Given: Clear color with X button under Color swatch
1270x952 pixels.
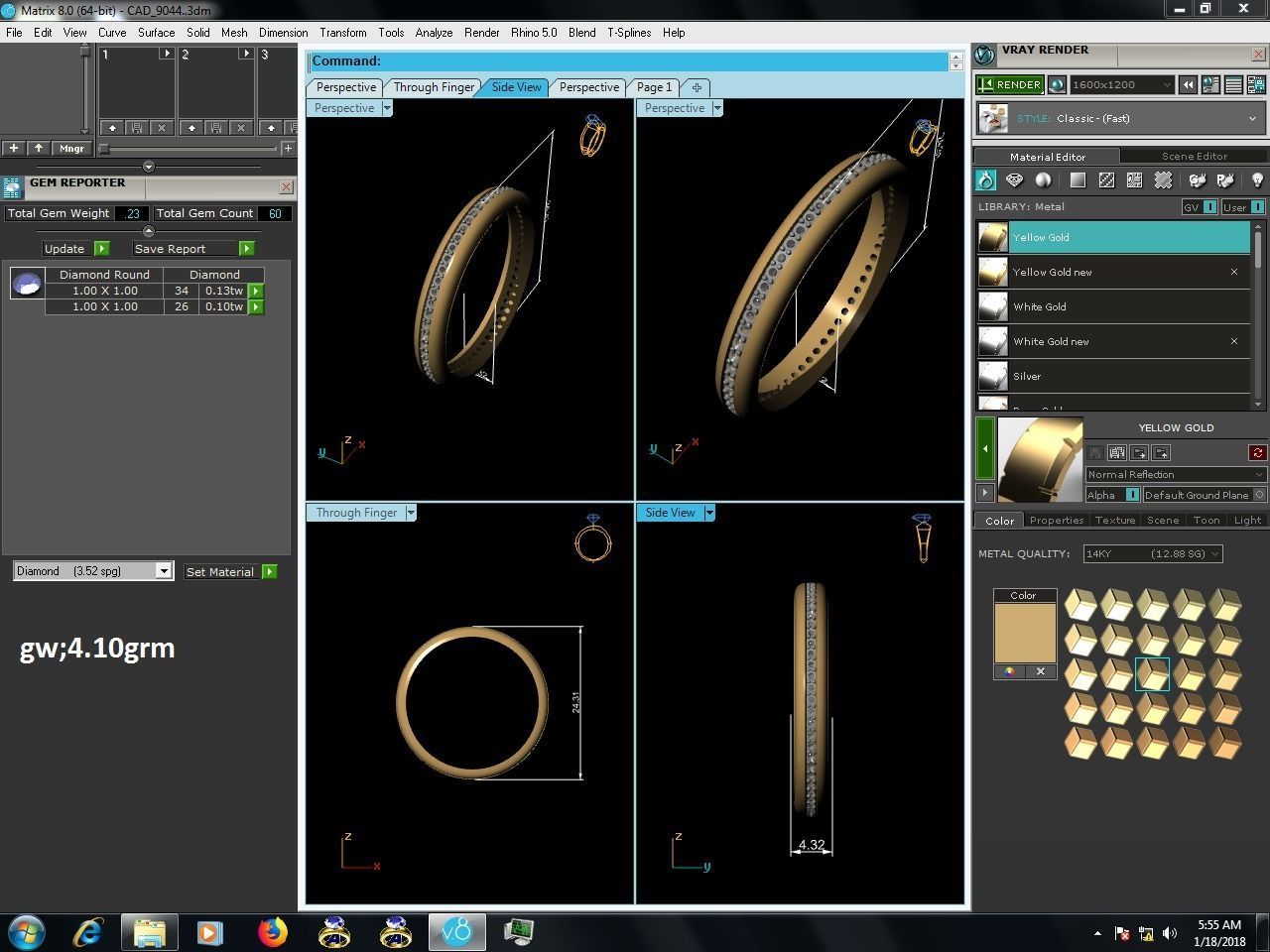Looking at the screenshot, I should [1041, 671].
